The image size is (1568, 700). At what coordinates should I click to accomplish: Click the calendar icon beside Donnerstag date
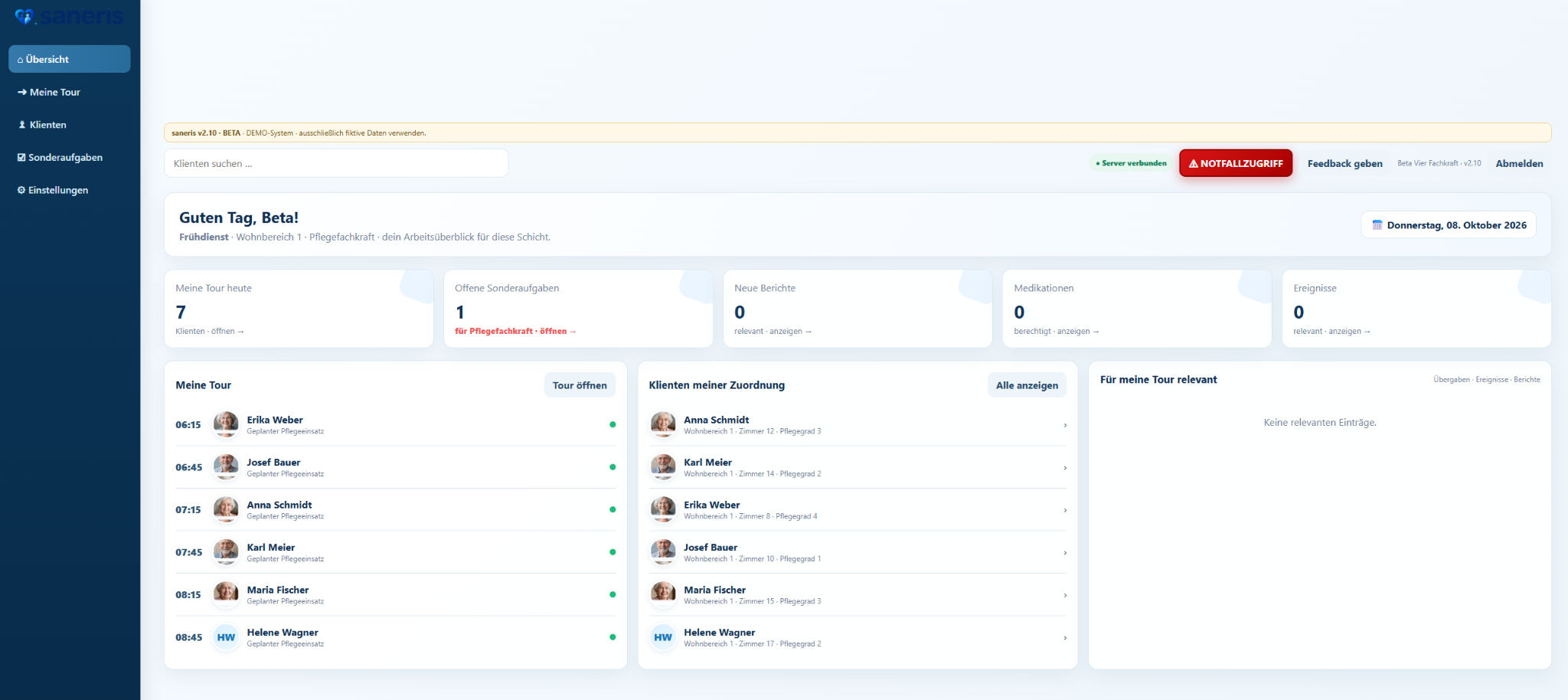tap(1377, 225)
